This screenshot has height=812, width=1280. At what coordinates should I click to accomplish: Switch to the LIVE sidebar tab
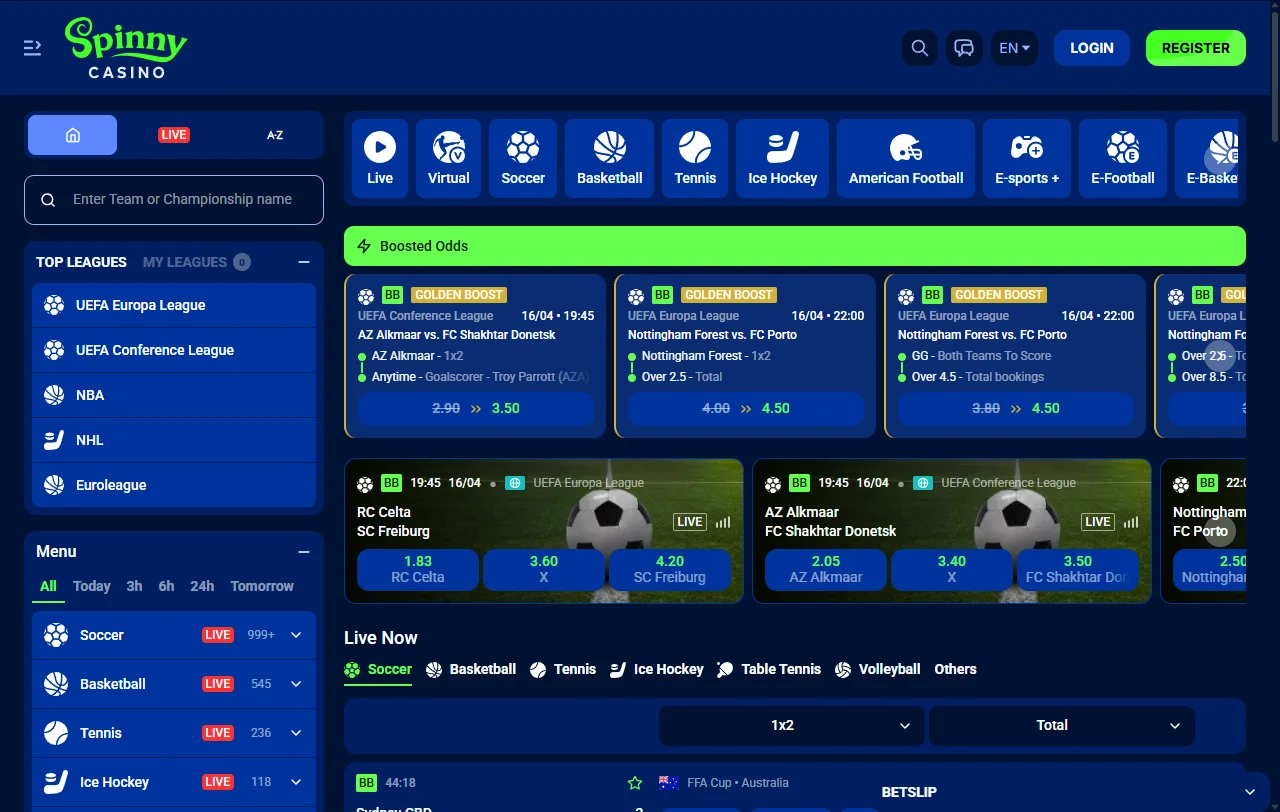(174, 135)
